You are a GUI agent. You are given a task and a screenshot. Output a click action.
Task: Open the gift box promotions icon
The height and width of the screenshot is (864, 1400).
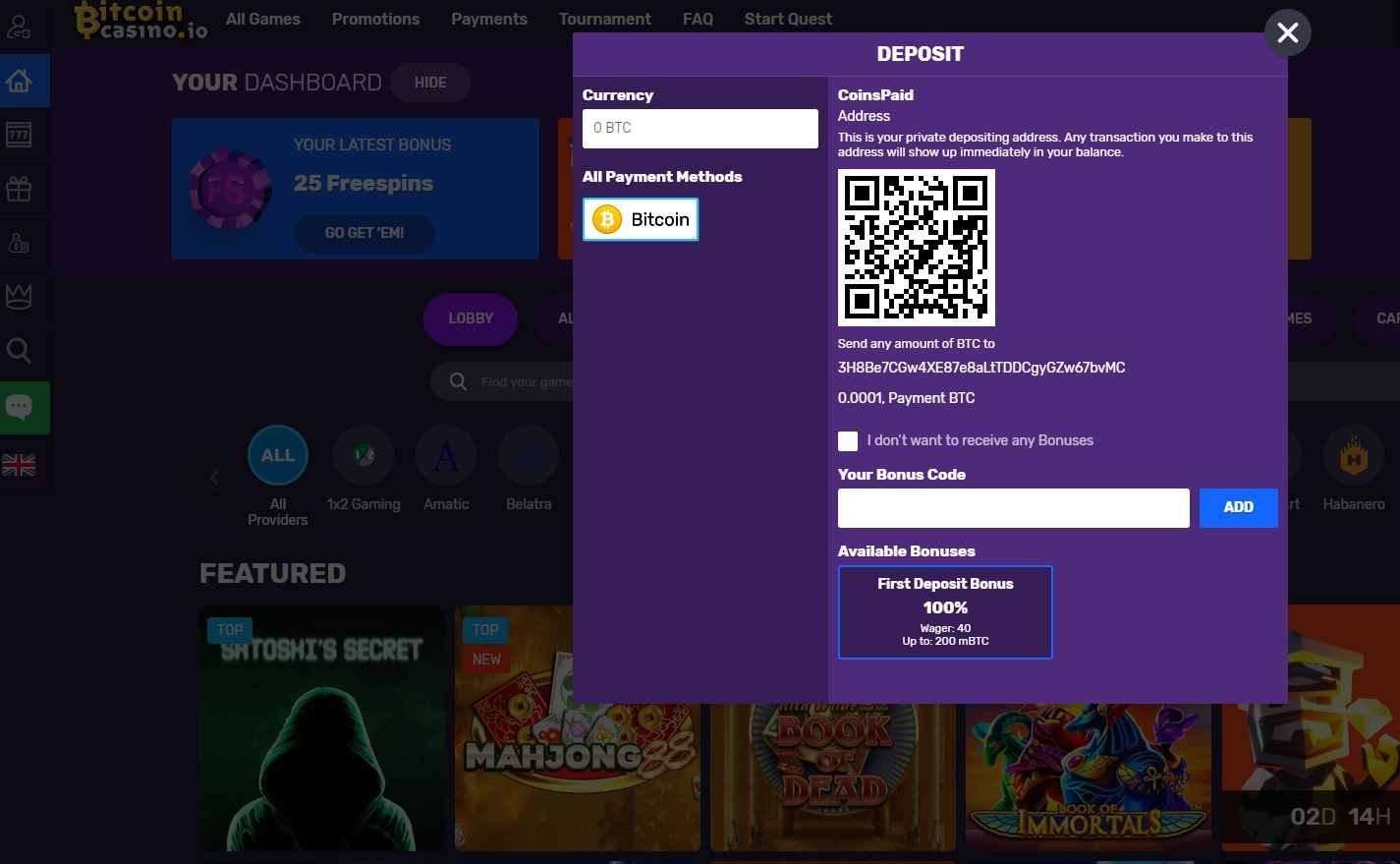(19, 189)
